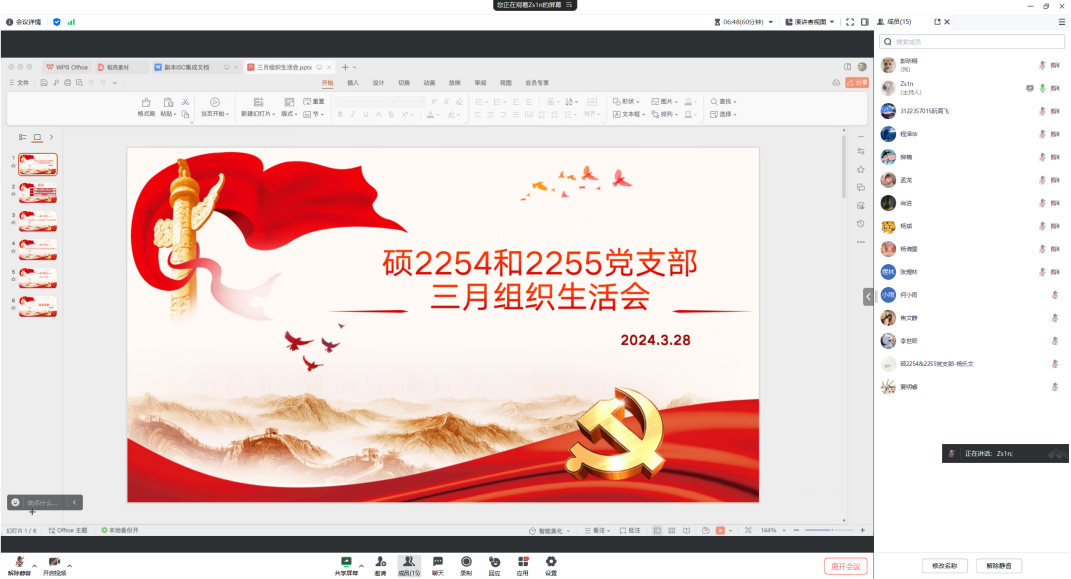
Task: Open the 形状 shapes dropdown
Action: coord(626,101)
